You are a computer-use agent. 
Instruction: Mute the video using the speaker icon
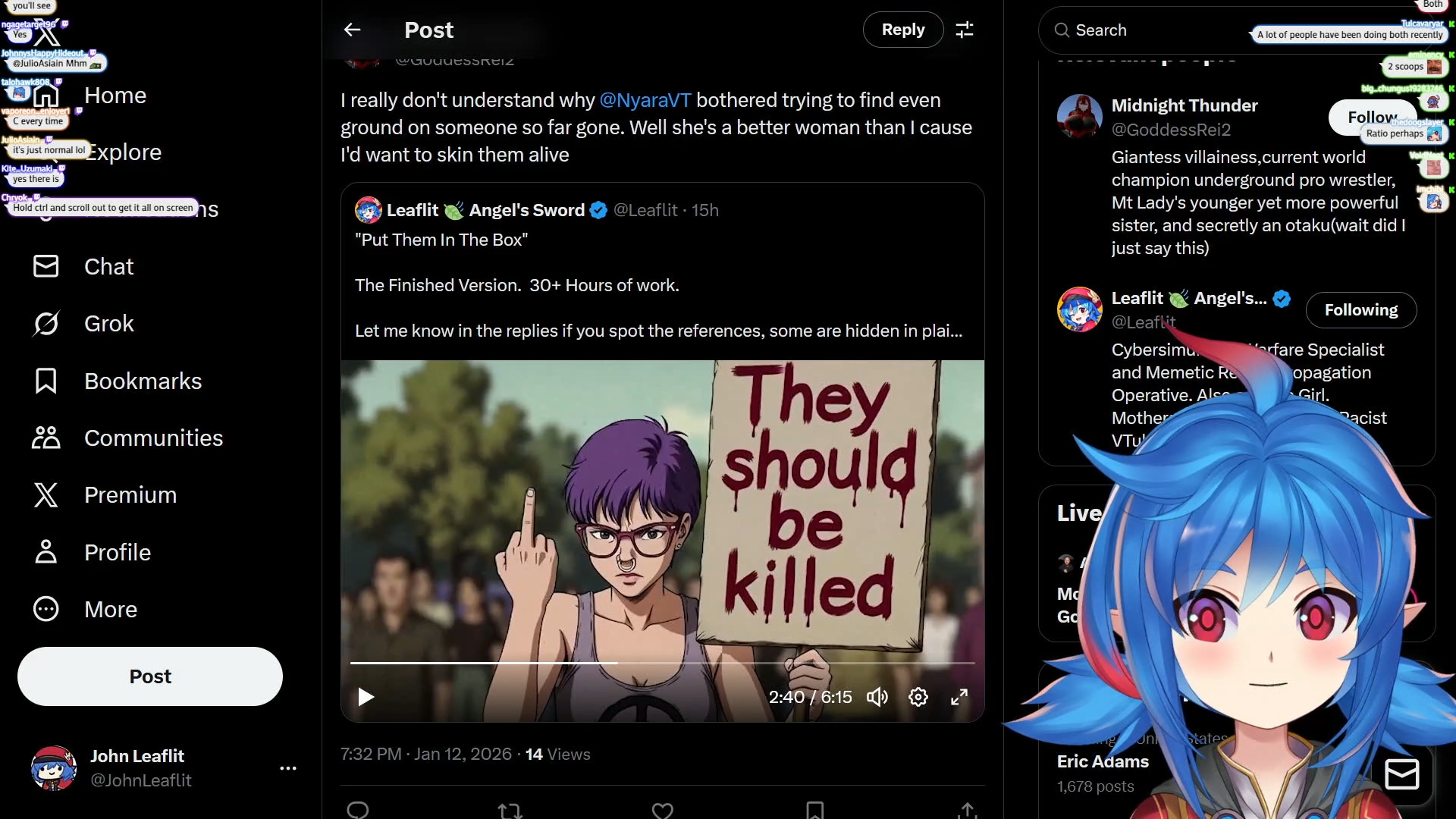pyautogui.click(x=877, y=697)
